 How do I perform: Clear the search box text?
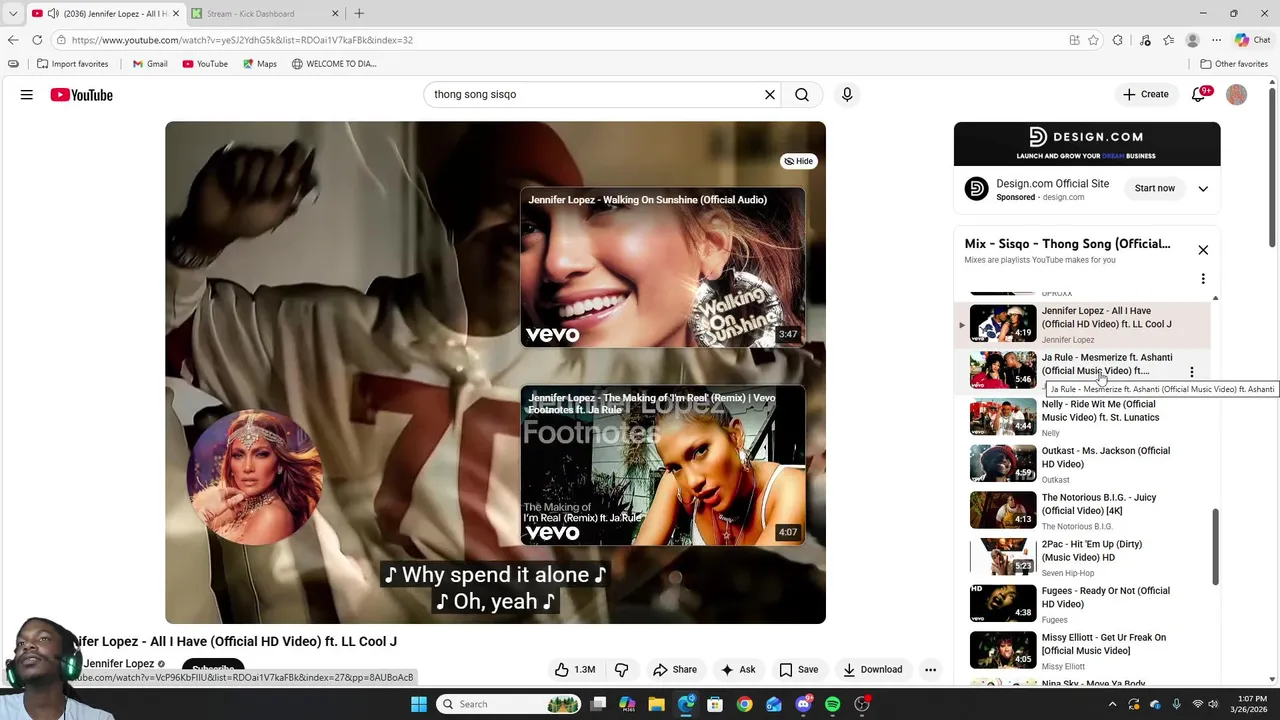point(770,95)
